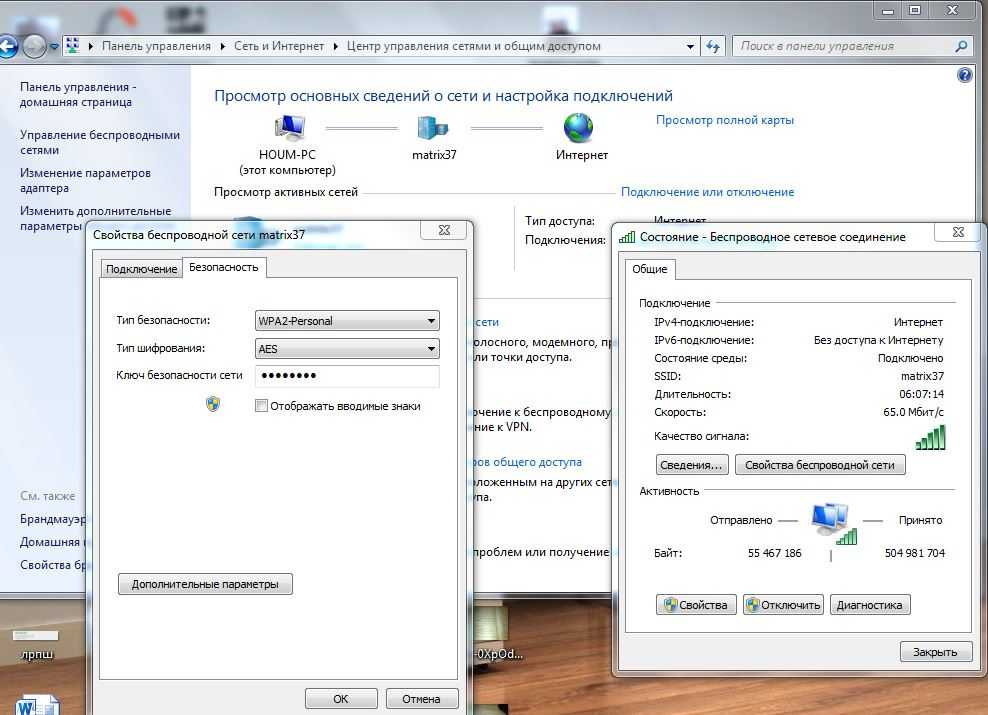Screen dimensions: 988x715
Task: Open Управление беспроводными сетями link
Action: [100, 142]
